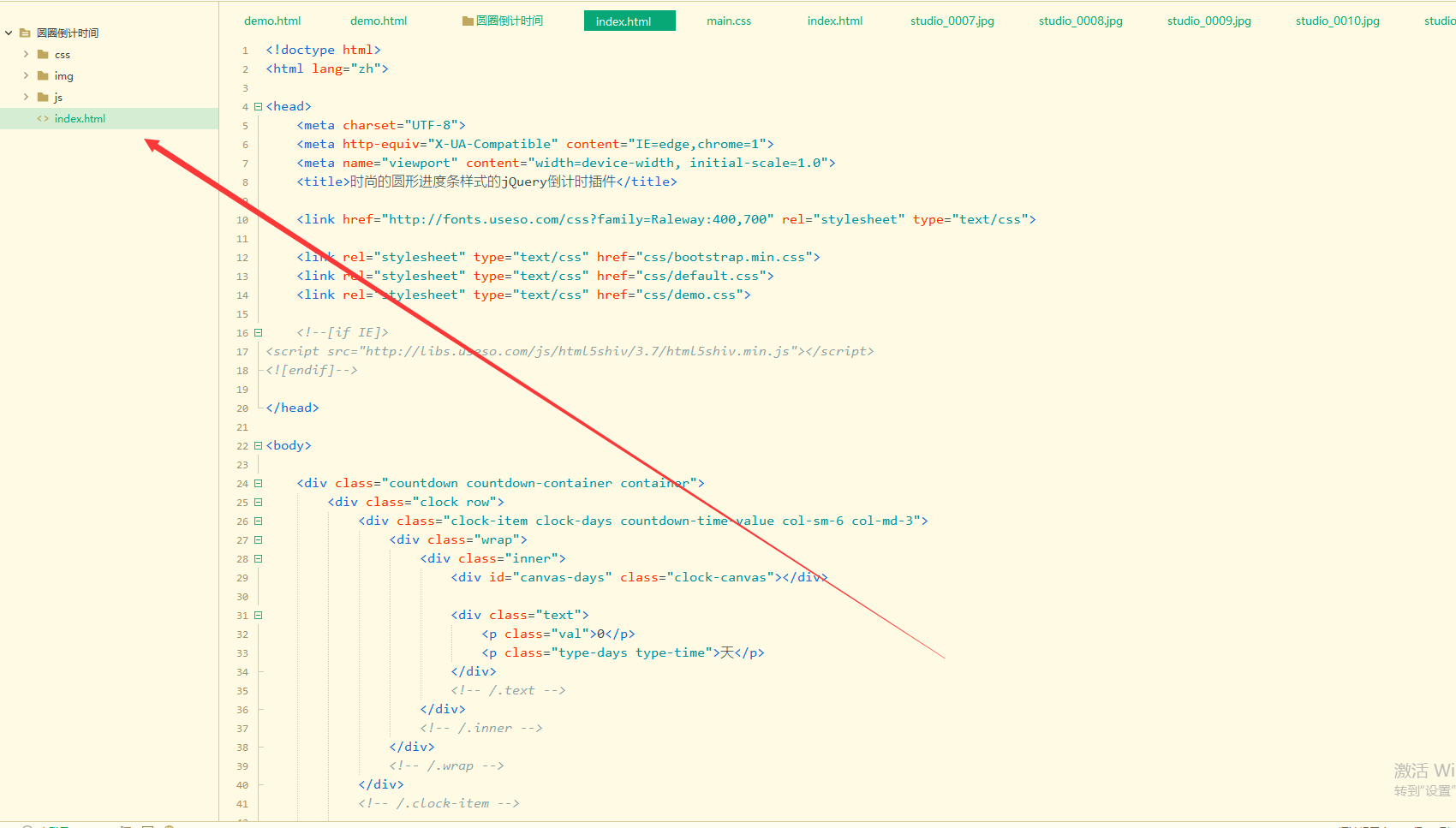
Task: Open the studio_0007.jpg tab
Action: click(x=952, y=21)
